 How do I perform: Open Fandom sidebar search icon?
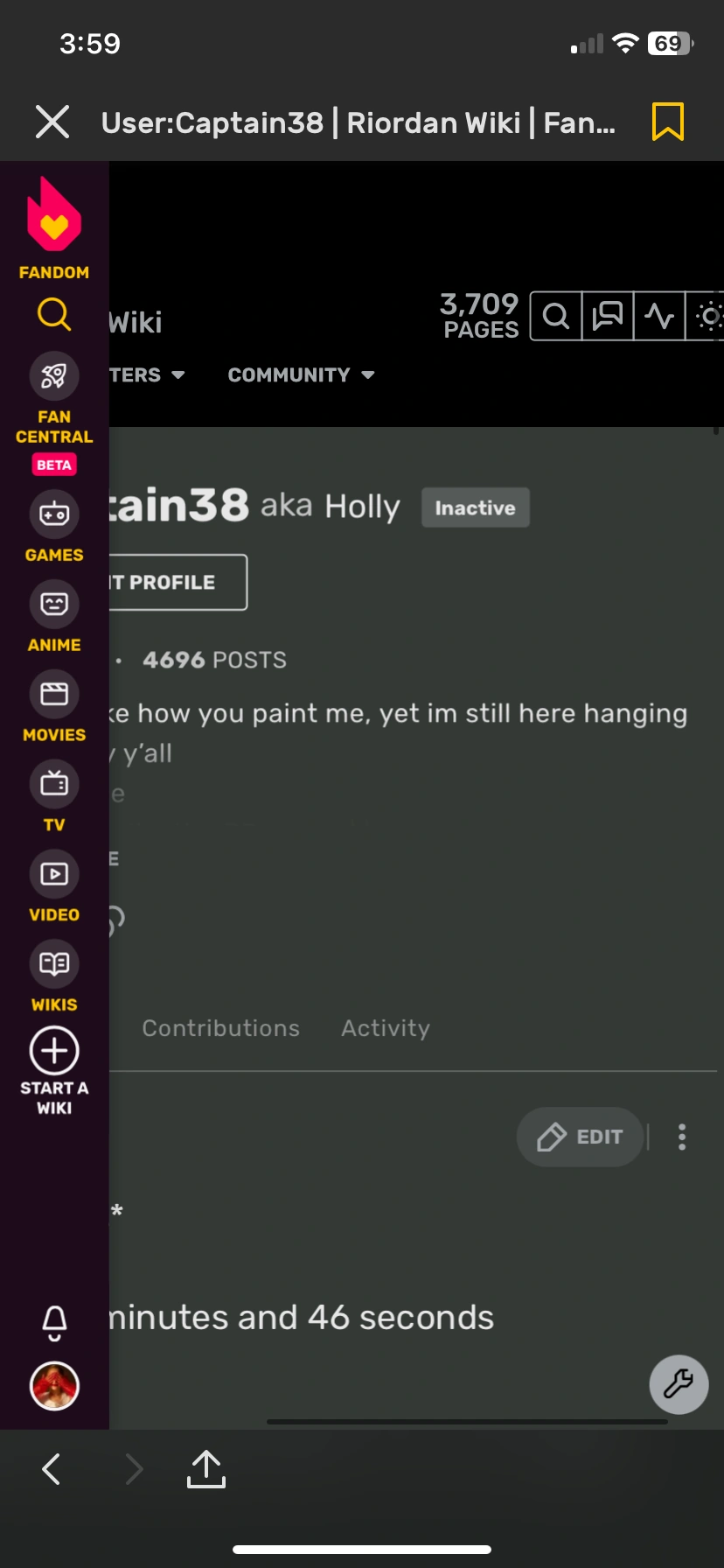point(54,313)
